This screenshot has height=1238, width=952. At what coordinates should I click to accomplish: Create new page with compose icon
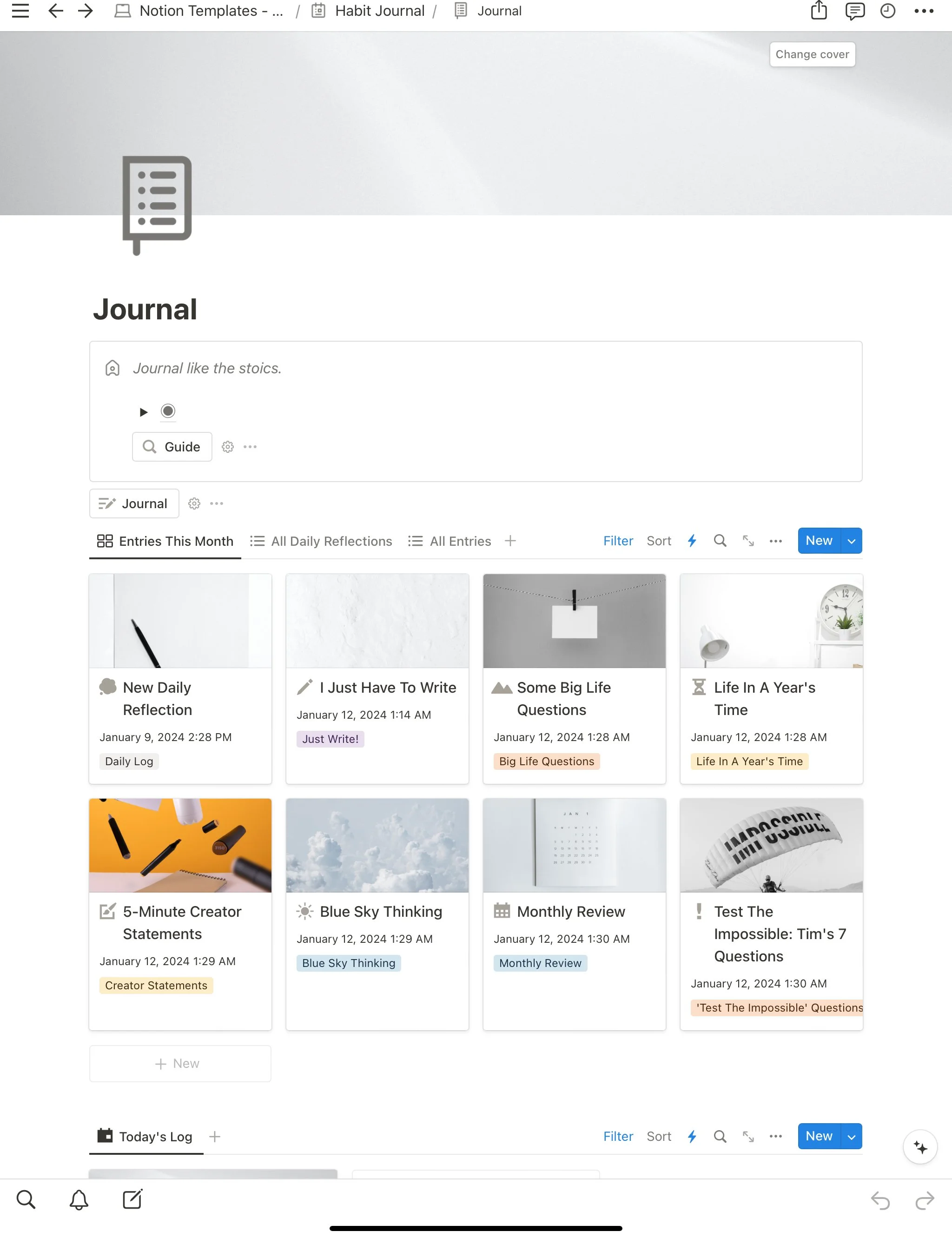tap(132, 1199)
